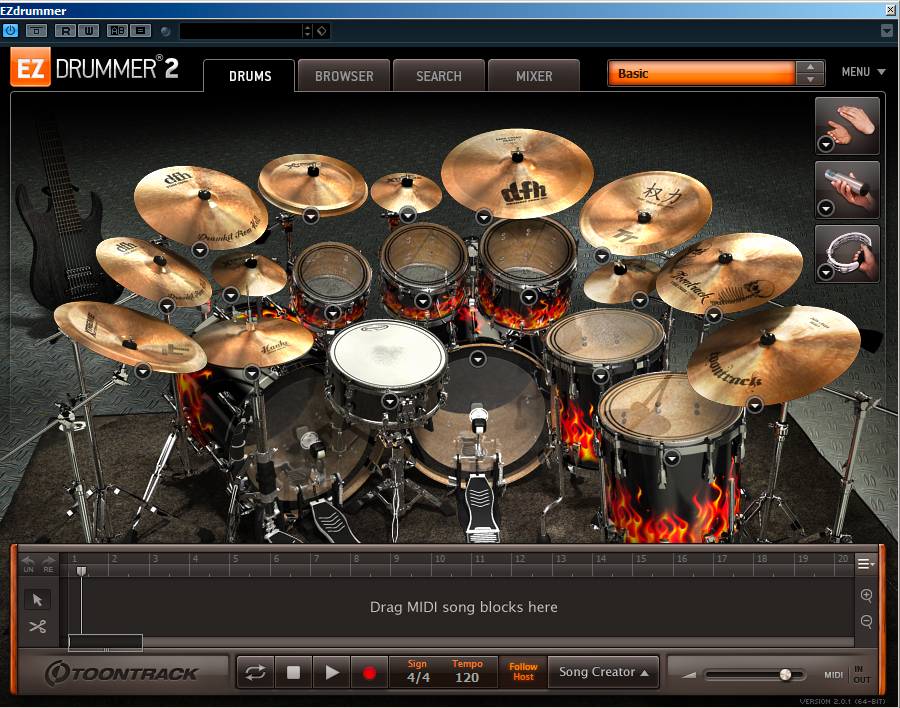
Task: Zoom out the song track timeline
Action: 867,621
